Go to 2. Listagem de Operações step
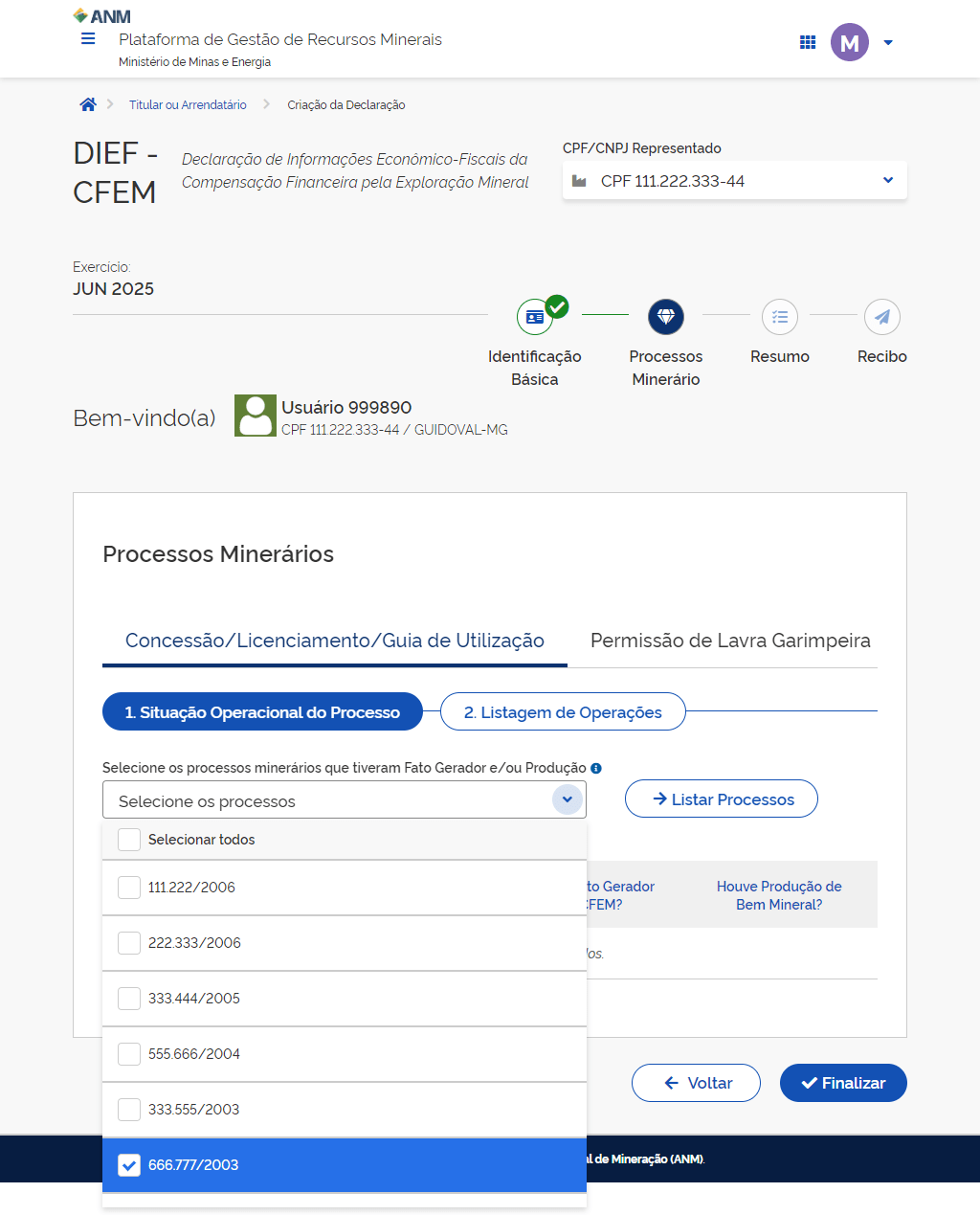Viewport: 980px width, 1215px height. click(563, 712)
